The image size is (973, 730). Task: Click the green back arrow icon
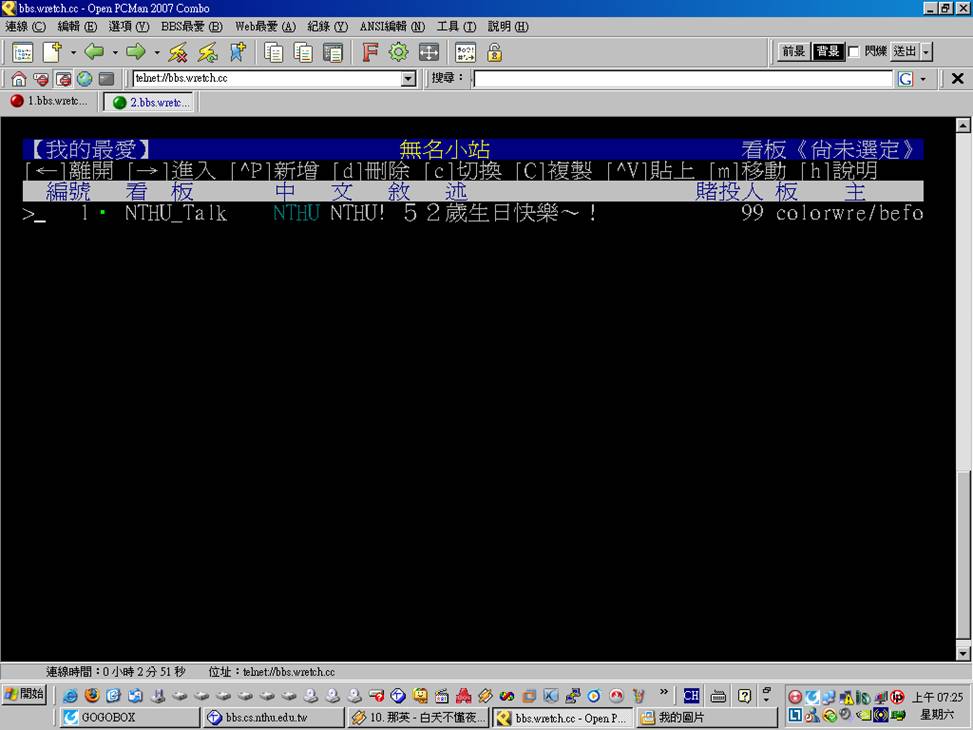pyautogui.click(x=94, y=52)
